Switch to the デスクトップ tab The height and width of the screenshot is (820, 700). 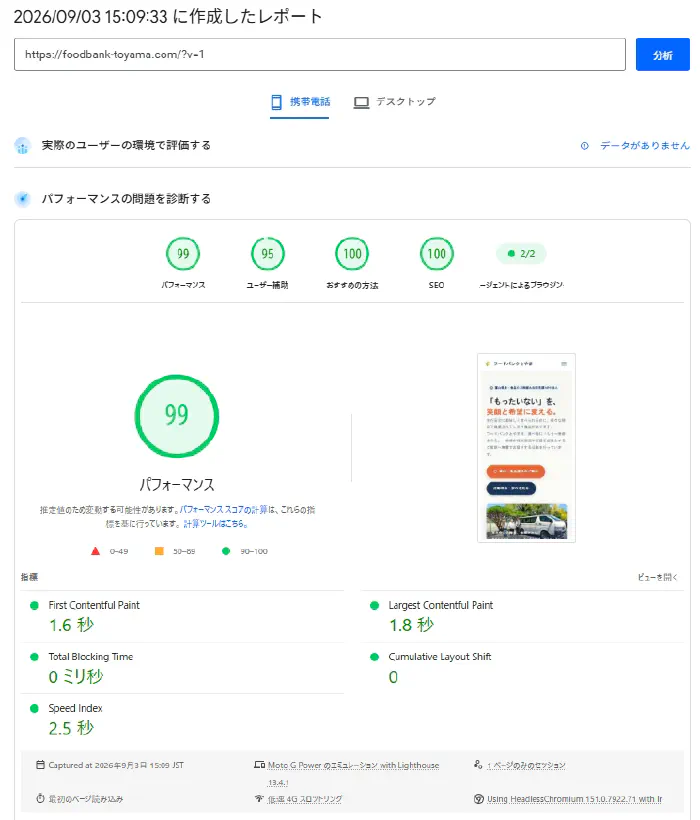tap(395, 102)
